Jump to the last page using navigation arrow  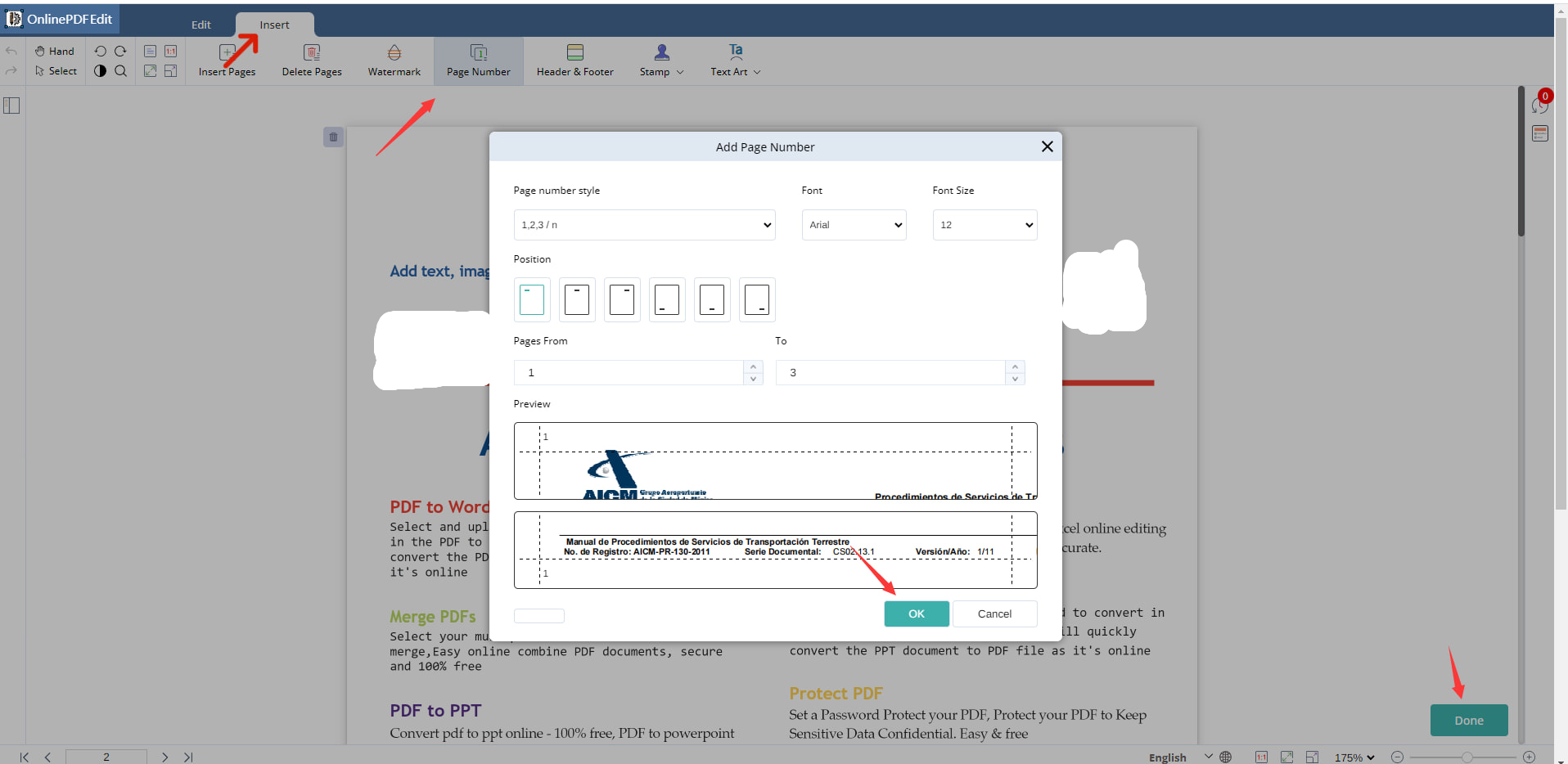tap(188, 757)
